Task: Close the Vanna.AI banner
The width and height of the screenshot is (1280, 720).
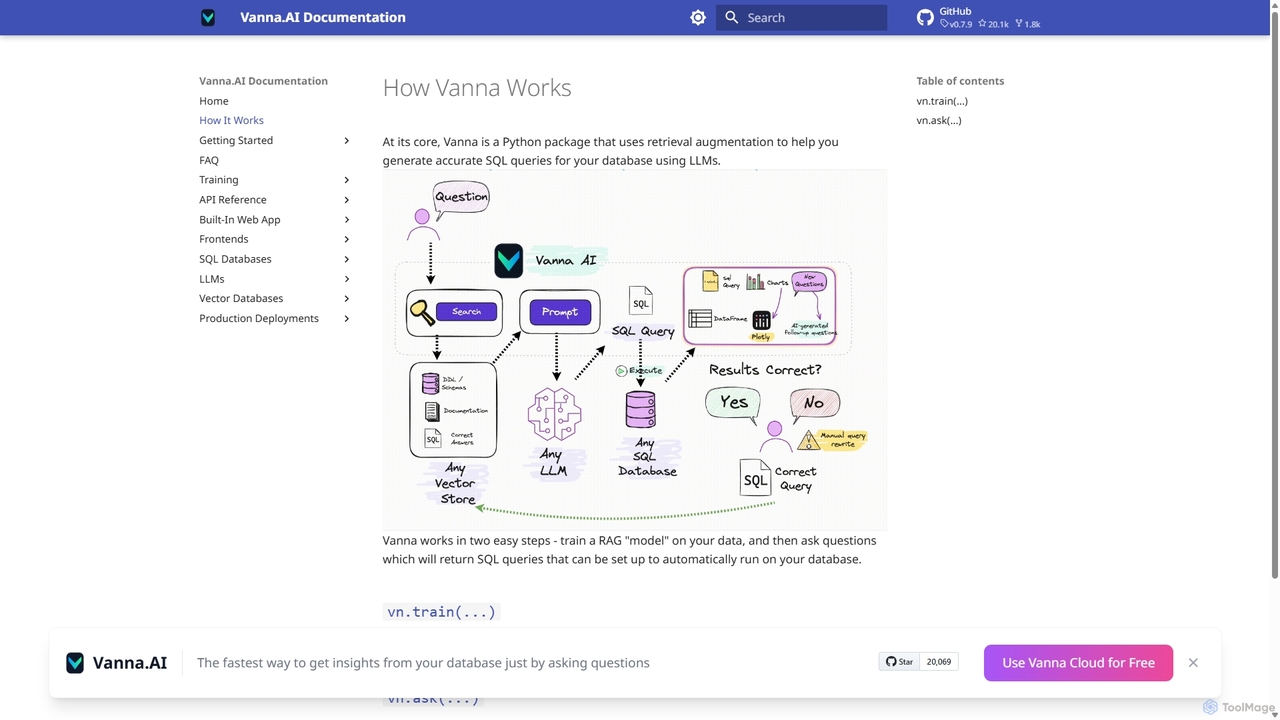Action: click(x=1193, y=662)
